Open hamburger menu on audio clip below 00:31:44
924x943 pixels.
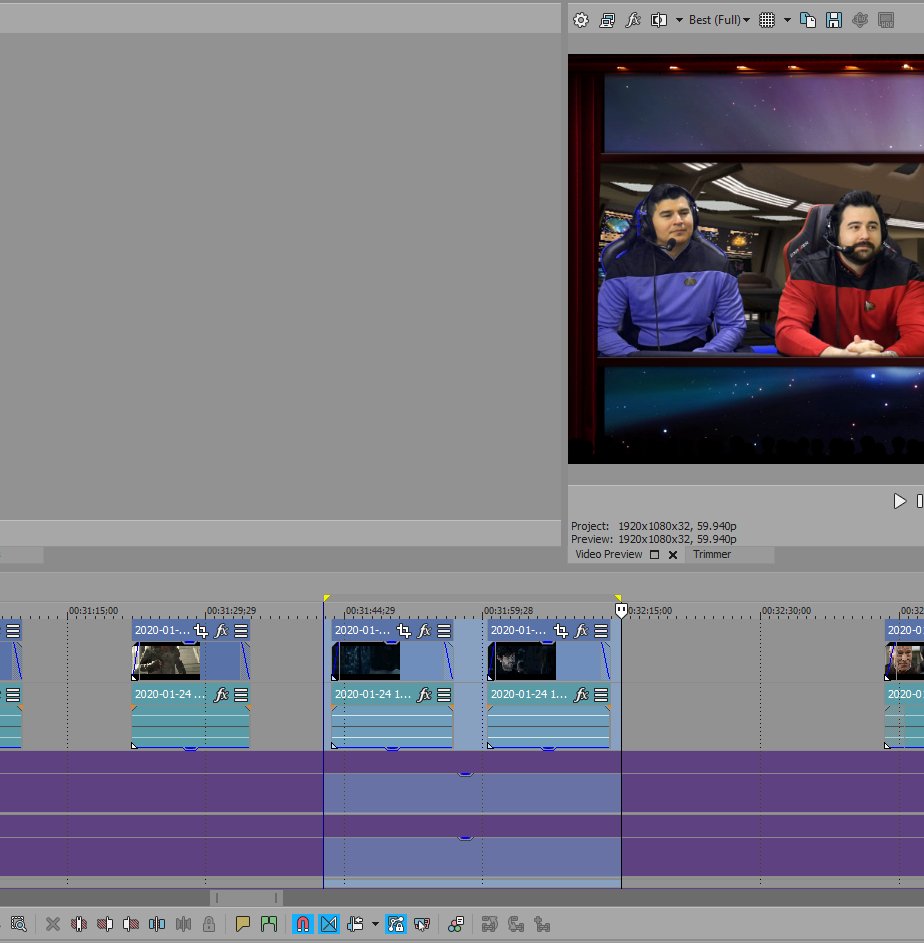(x=444, y=695)
